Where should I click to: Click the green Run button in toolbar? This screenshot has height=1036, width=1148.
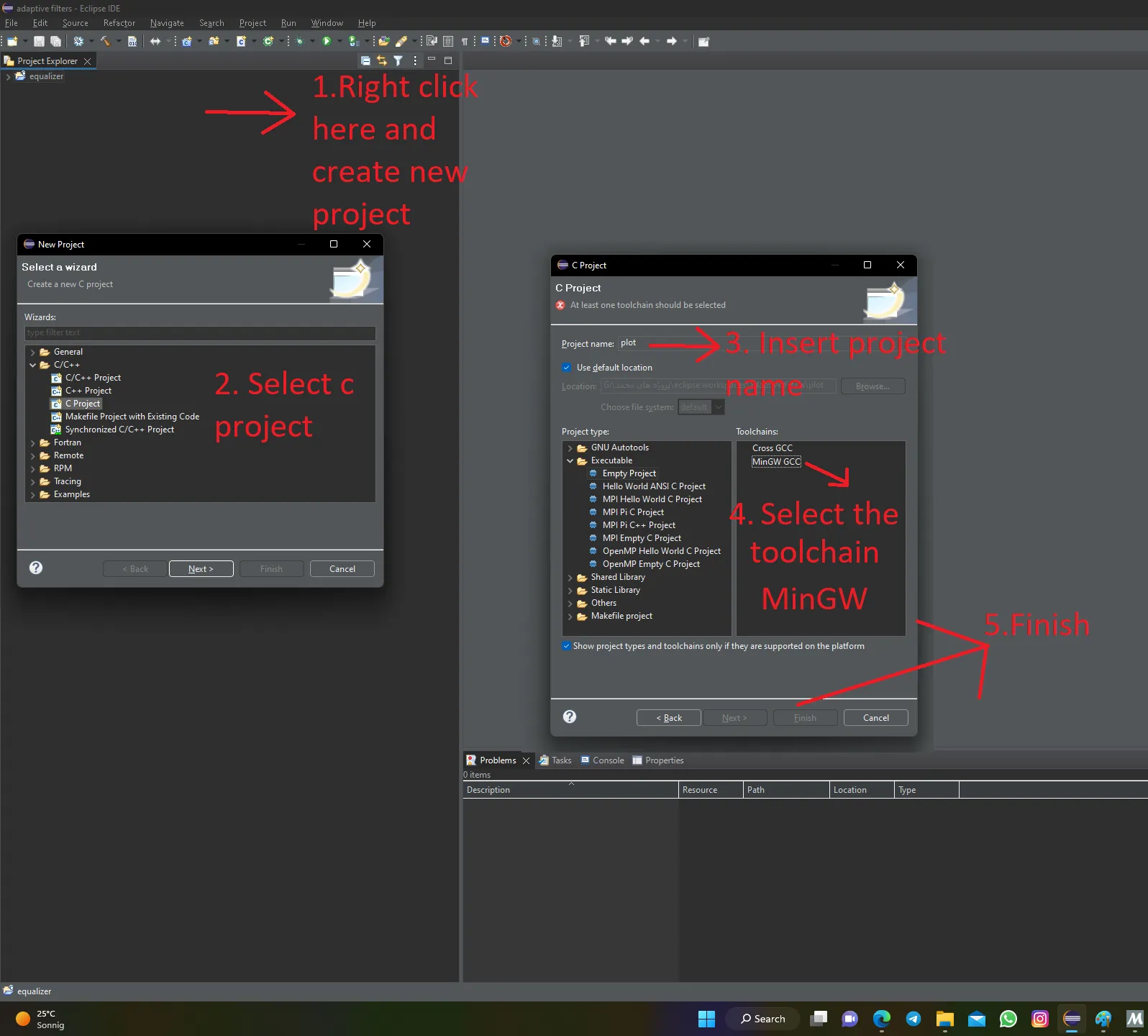[327, 42]
